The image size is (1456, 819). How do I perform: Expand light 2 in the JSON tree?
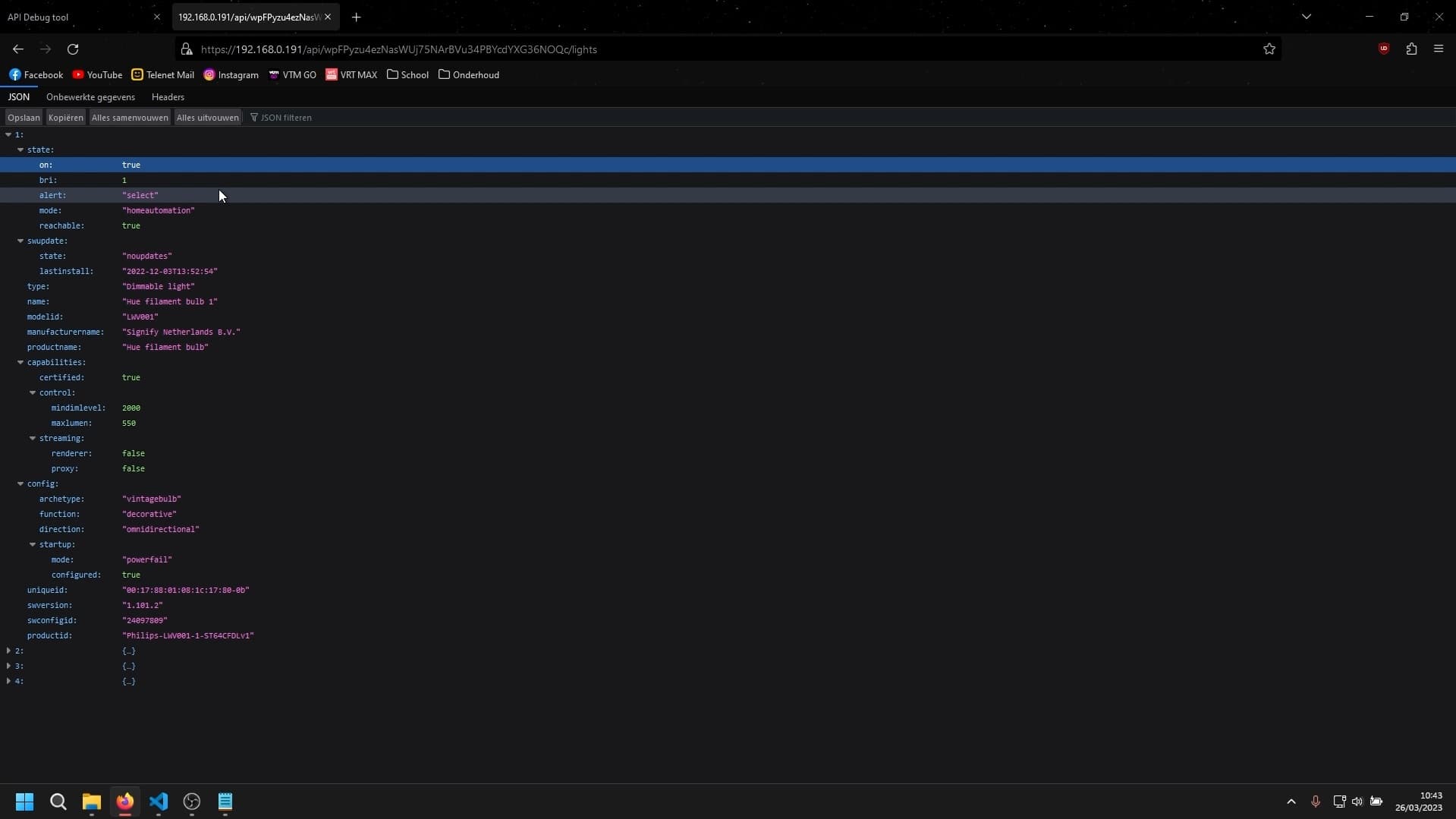[8, 651]
